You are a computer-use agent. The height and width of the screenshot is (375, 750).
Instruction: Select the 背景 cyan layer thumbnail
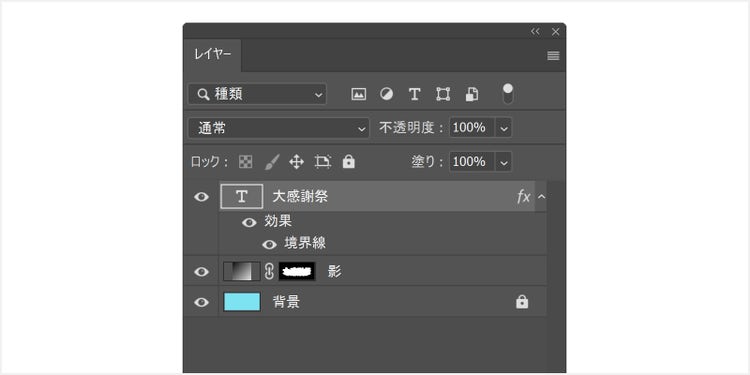(x=242, y=302)
